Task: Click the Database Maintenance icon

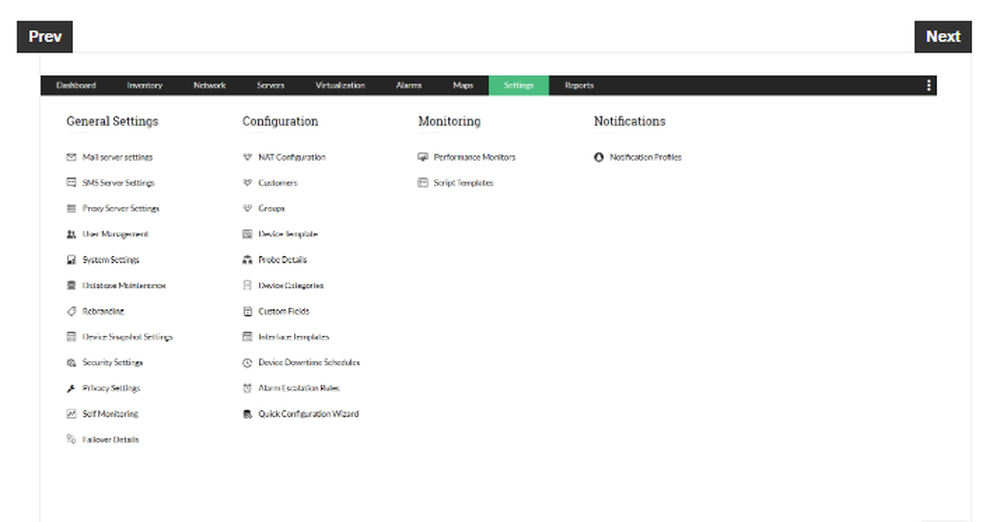Action: [x=71, y=285]
